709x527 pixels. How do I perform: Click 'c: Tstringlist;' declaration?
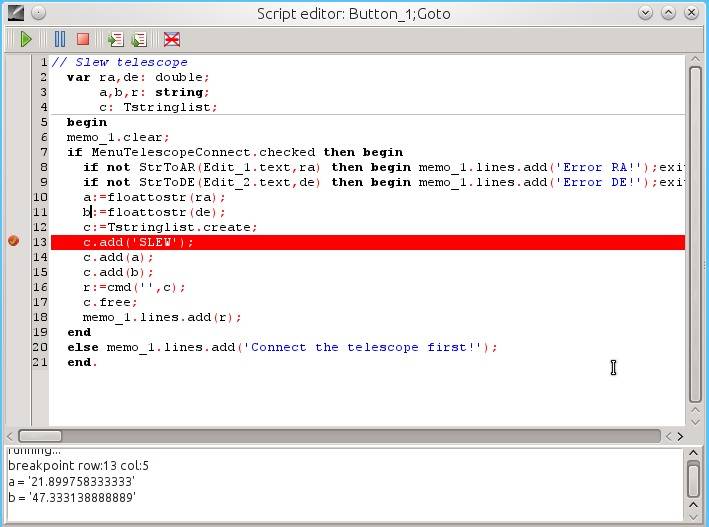[x=158, y=107]
